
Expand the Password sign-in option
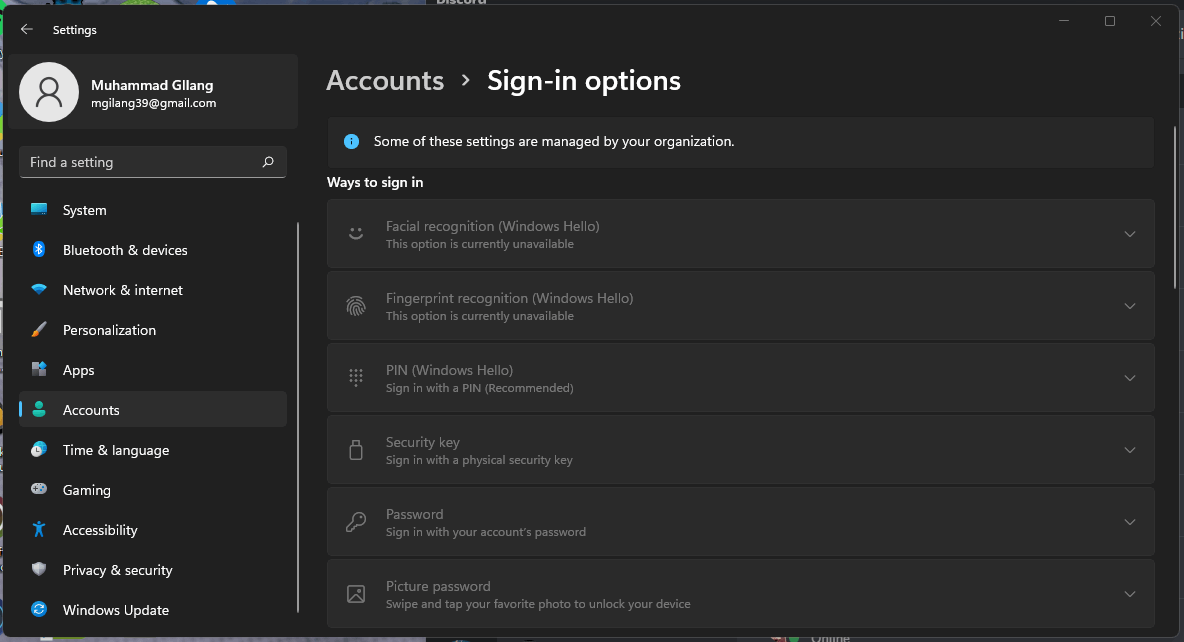click(1130, 521)
